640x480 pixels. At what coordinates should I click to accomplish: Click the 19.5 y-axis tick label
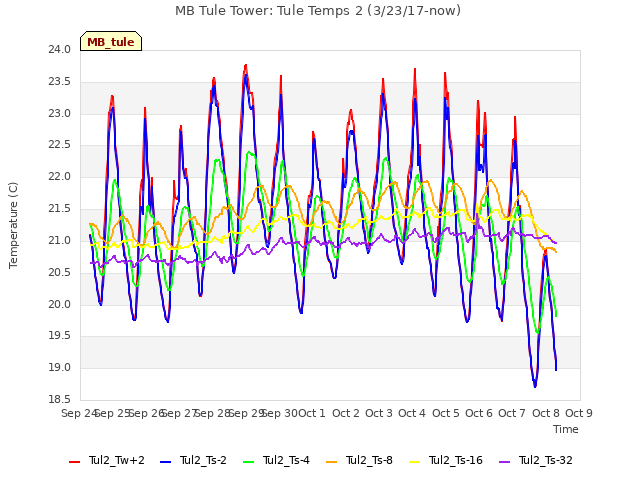(x=60, y=336)
